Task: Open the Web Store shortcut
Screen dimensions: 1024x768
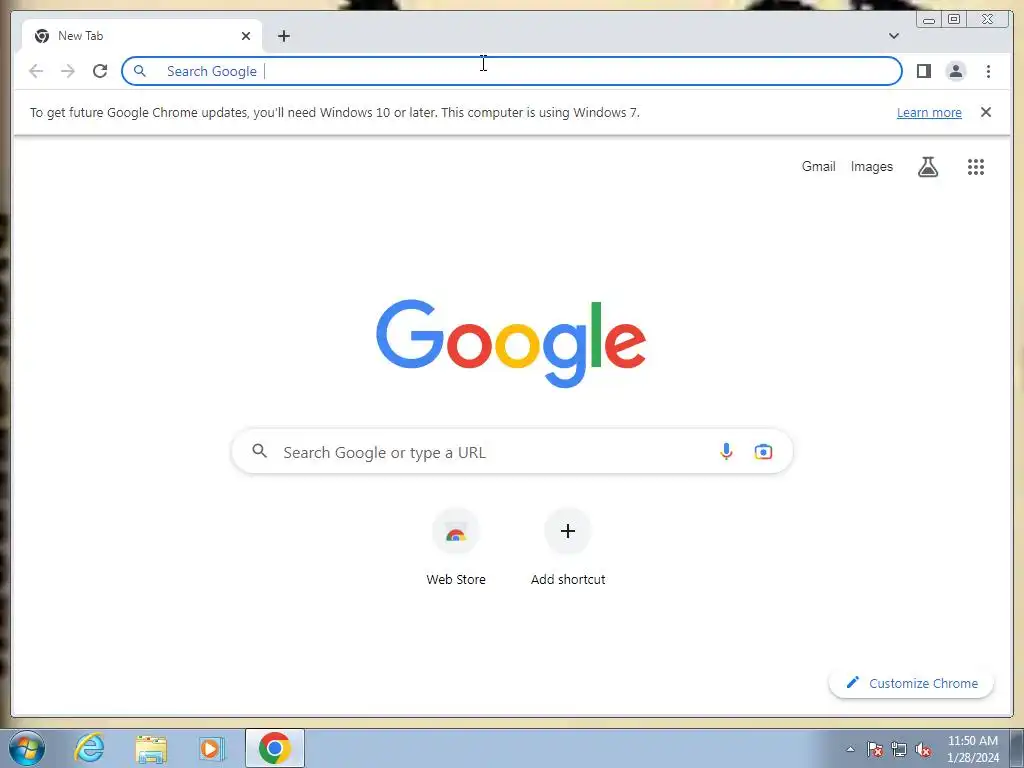Action: tap(456, 532)
